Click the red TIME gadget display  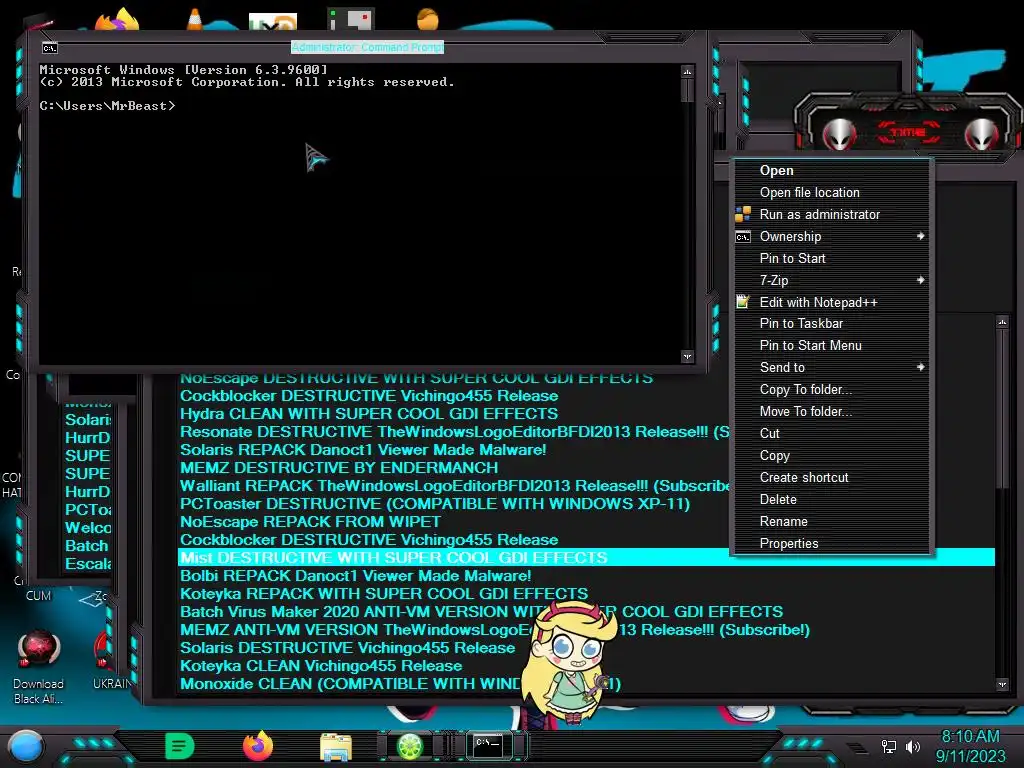pos(908,133)
